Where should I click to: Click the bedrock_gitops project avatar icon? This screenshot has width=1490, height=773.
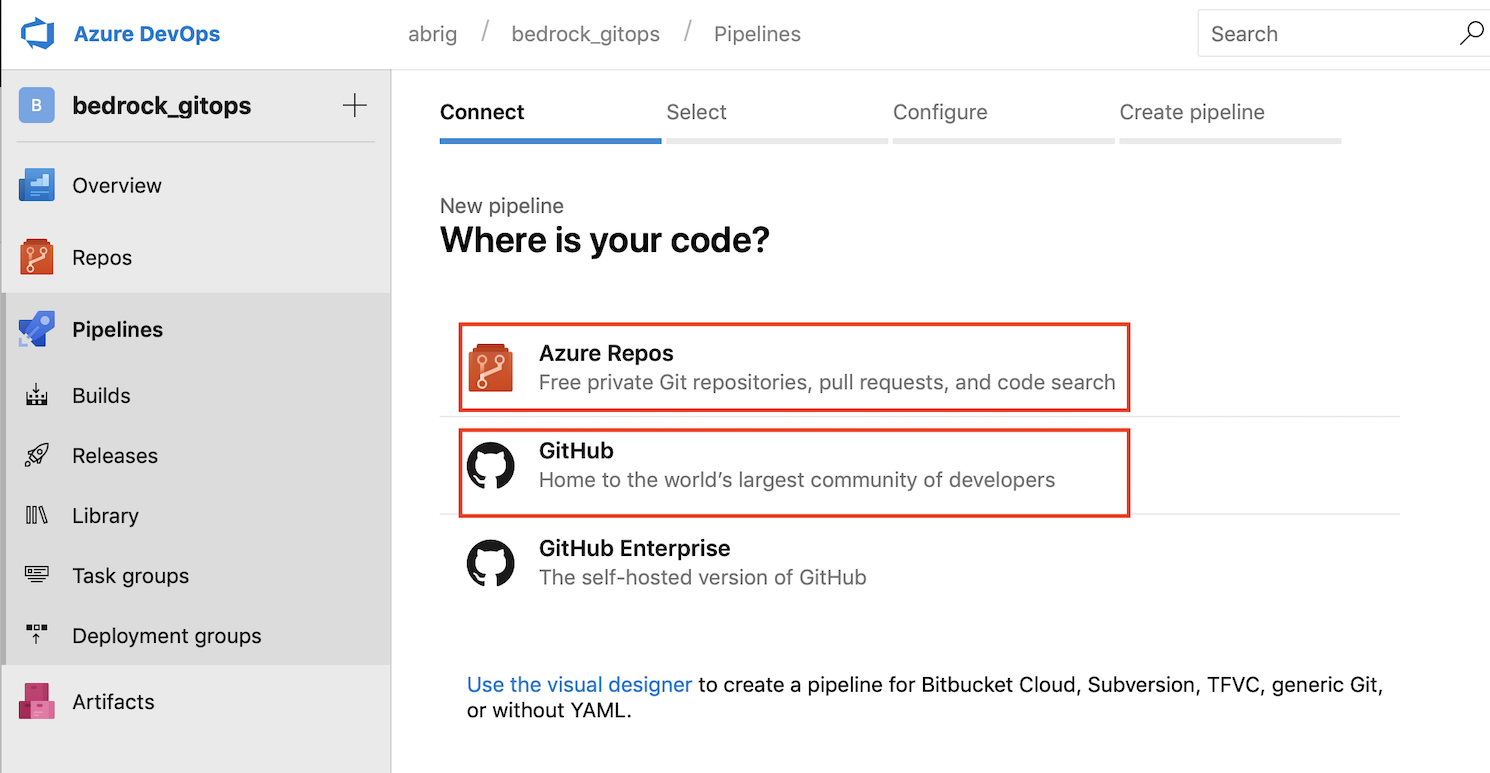click(x=36, y=105)
